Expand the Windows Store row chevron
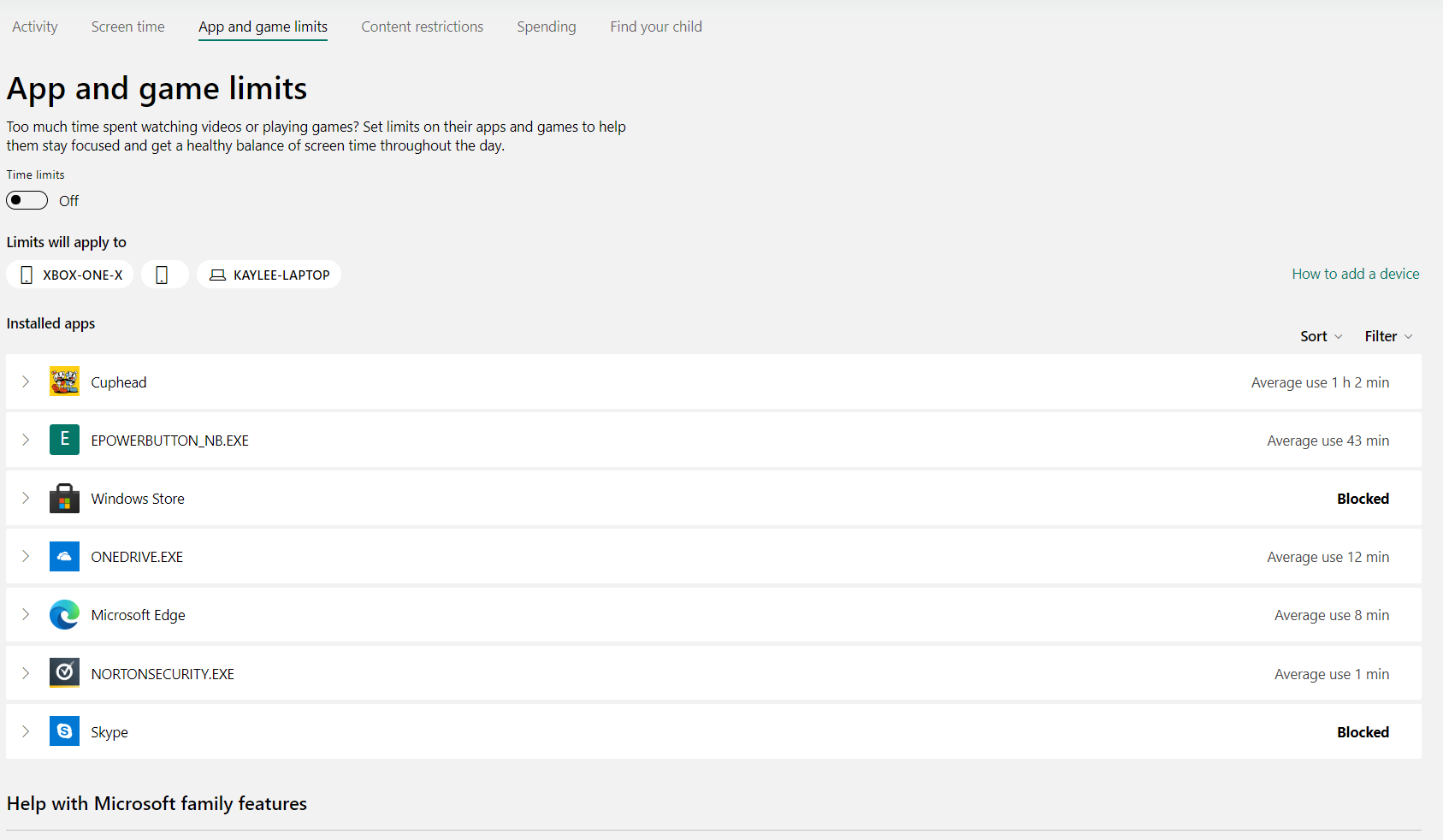1443x840 pixels. click(x=26, y=498)
